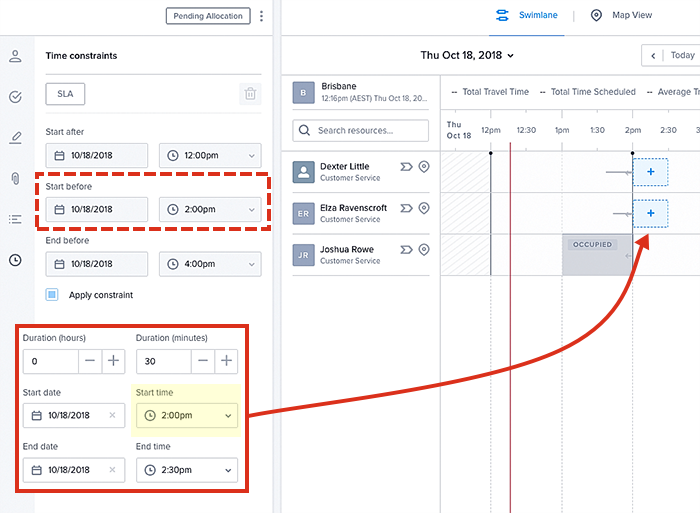The image size is (700, 513).
Task: Click tag icon next to Elza Ravenscroft
Action: (x=406, y=208)
